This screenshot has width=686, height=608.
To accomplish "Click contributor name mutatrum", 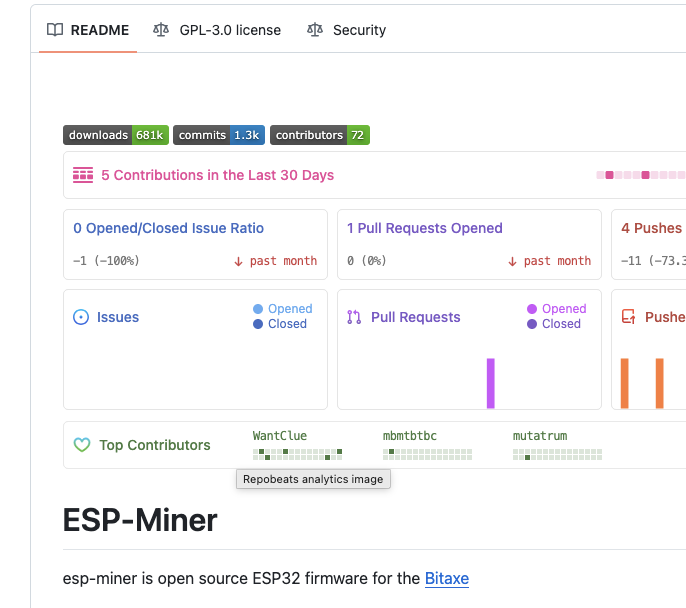I will click(x=540, y=436).
